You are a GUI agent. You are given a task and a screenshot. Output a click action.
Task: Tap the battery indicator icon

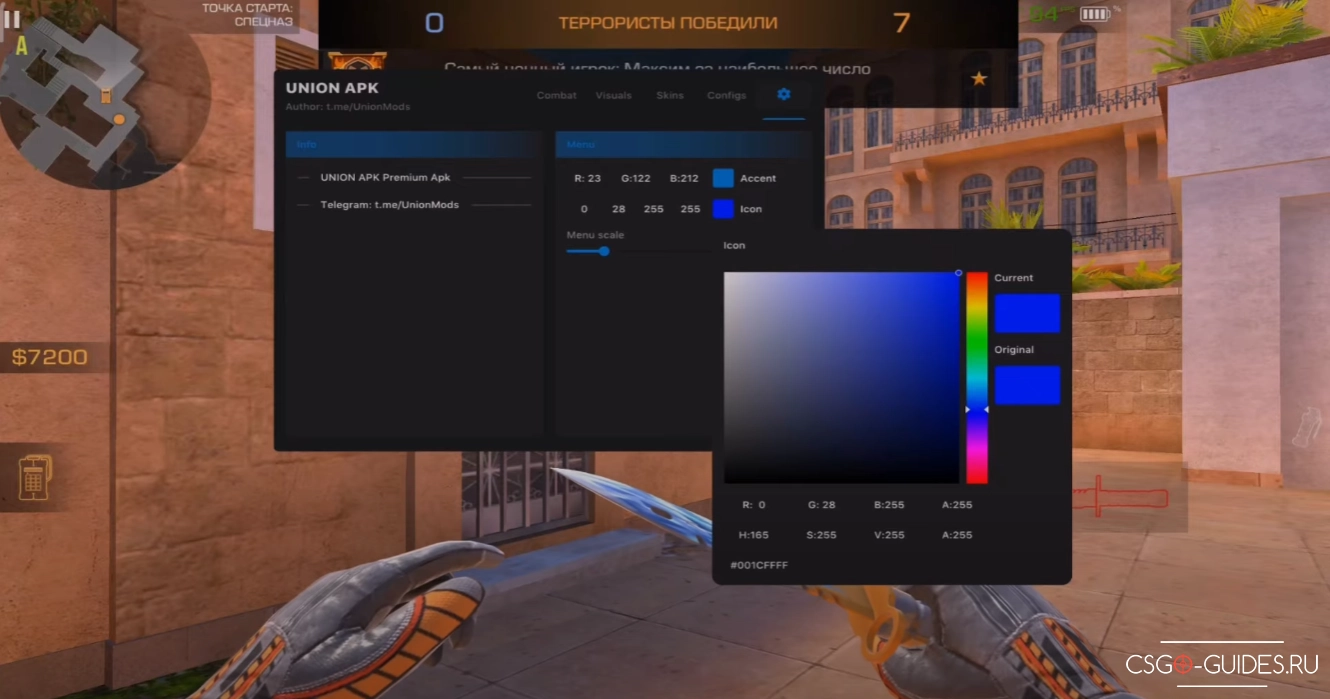point(1095,14)
